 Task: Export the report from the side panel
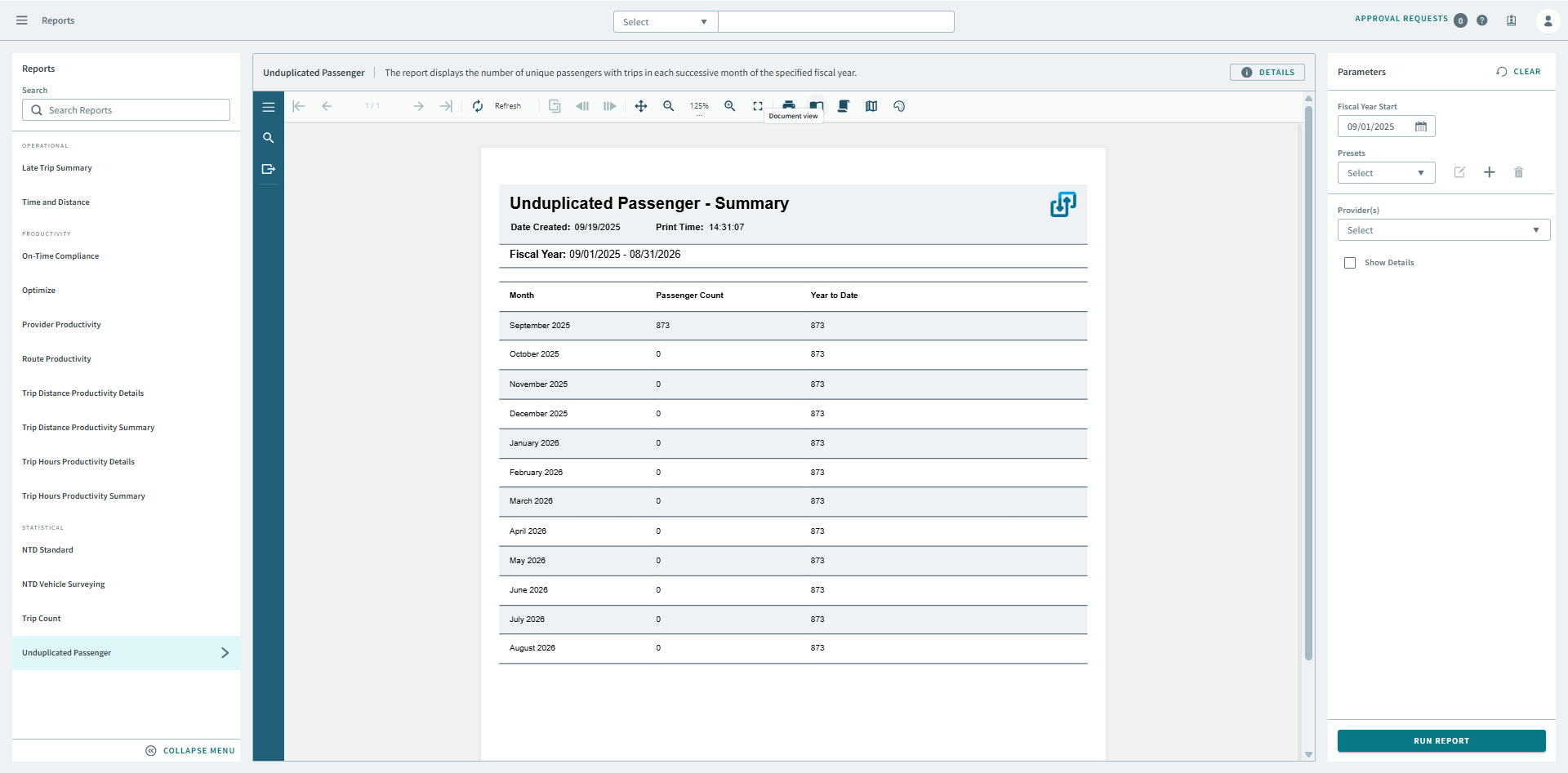pos(269,169)
